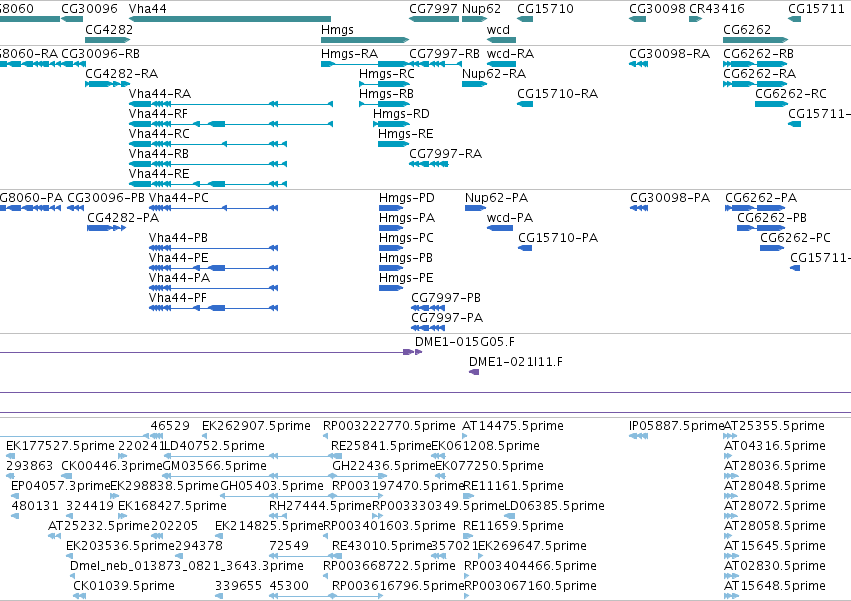Click the Hmgs-PD protein label
Image resolution: width=851 pixels, height=601 pixels.
click(407, 198)
